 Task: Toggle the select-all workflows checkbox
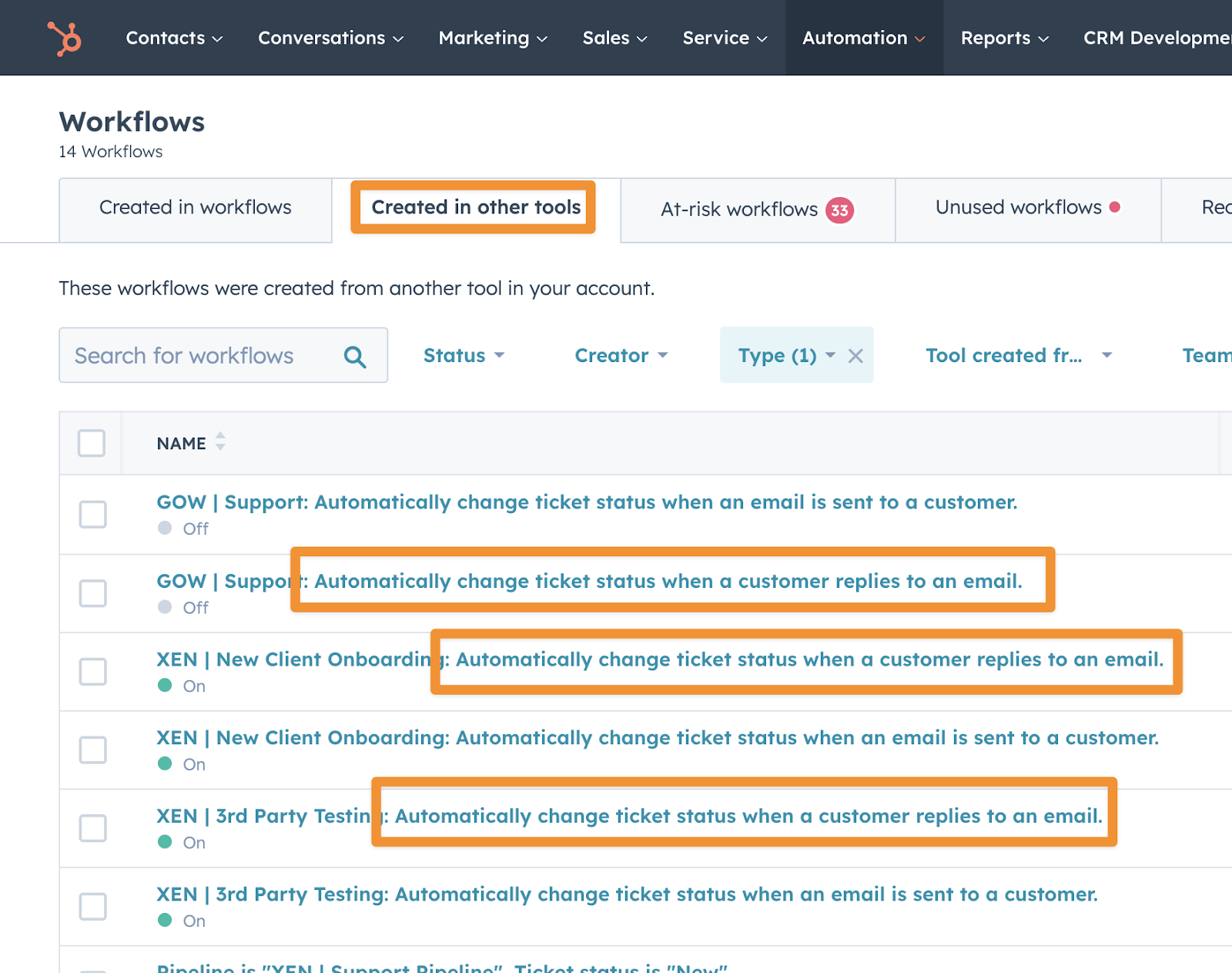(x=92, y=443)
